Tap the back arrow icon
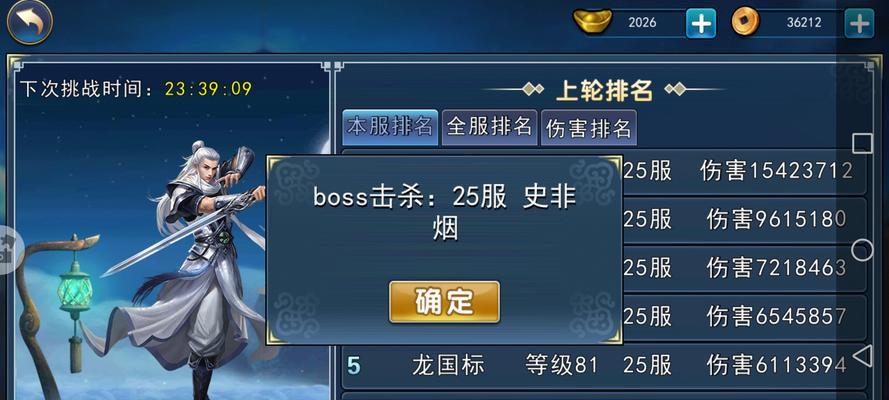 click(x=29, y=22)
